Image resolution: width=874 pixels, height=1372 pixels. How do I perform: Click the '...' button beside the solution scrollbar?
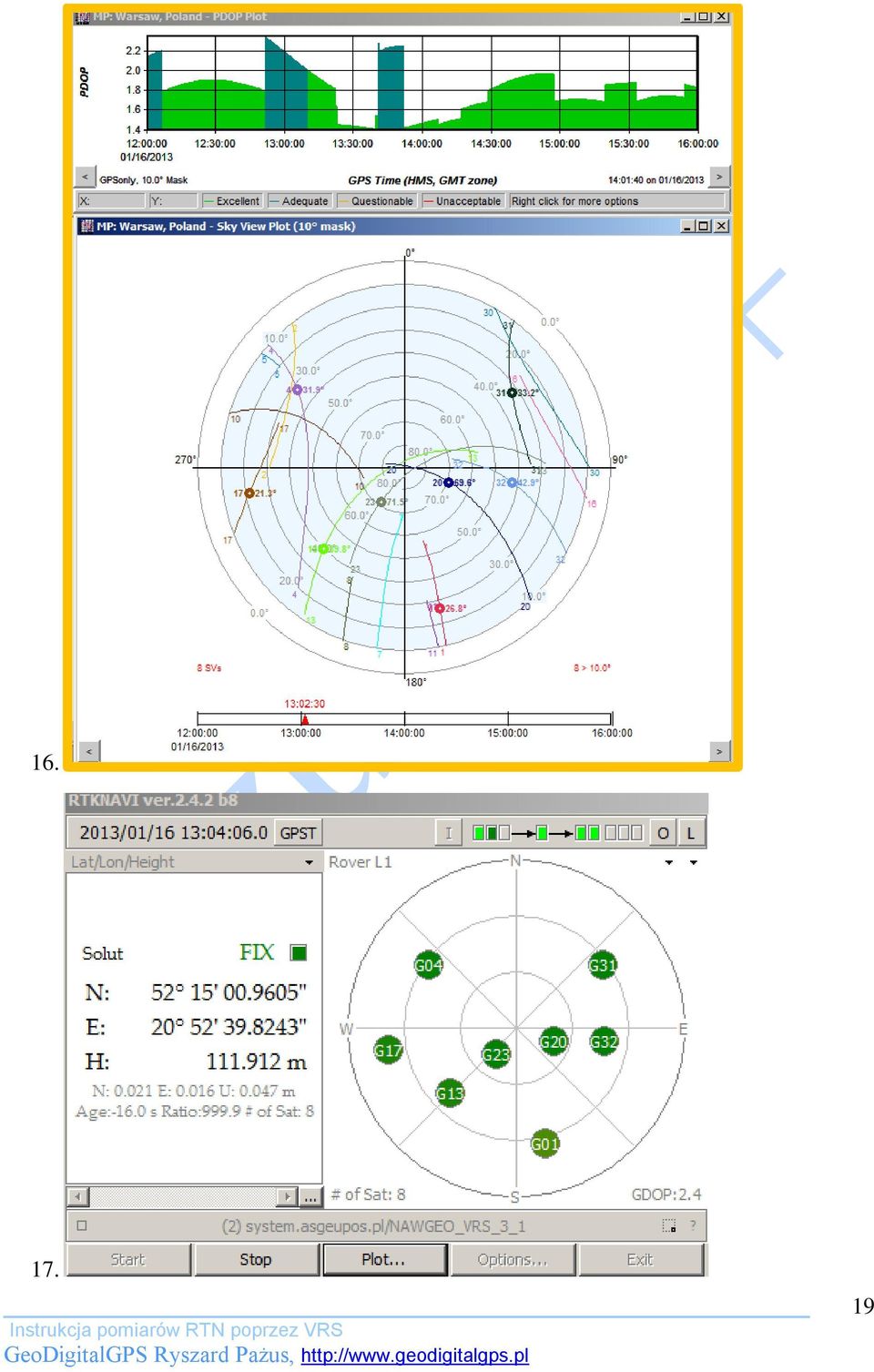(310, 1196)
